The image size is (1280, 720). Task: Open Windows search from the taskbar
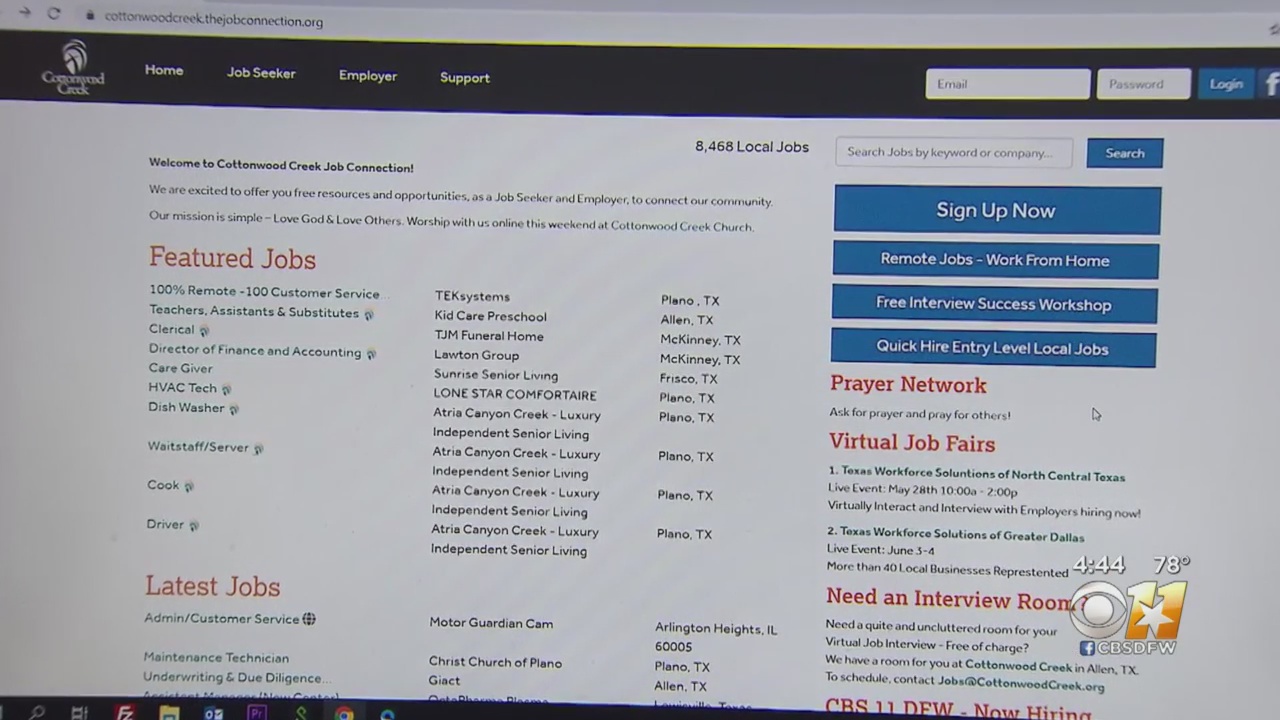(37, 713)
